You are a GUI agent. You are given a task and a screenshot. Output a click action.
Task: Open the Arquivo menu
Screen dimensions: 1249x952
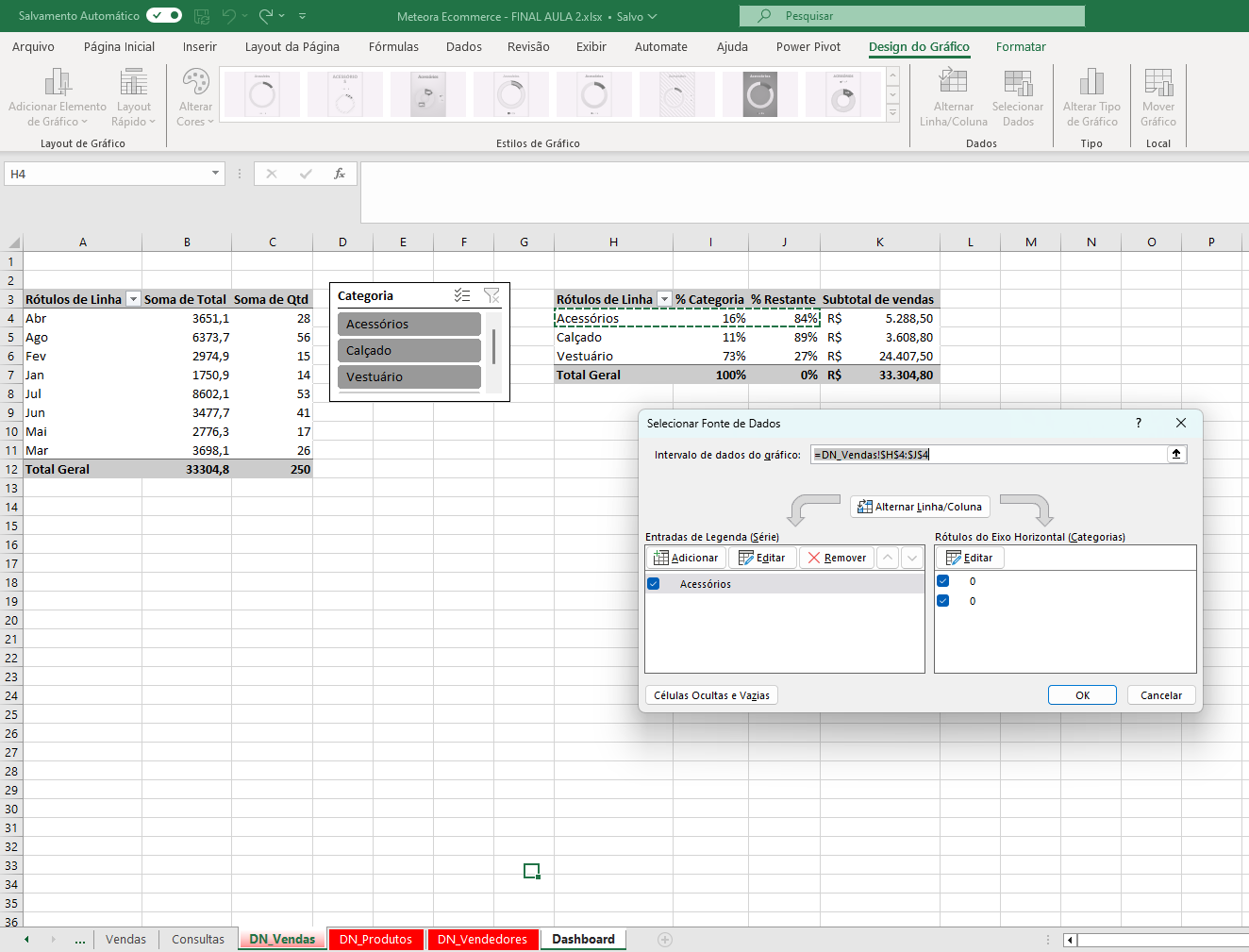point(33,46)
